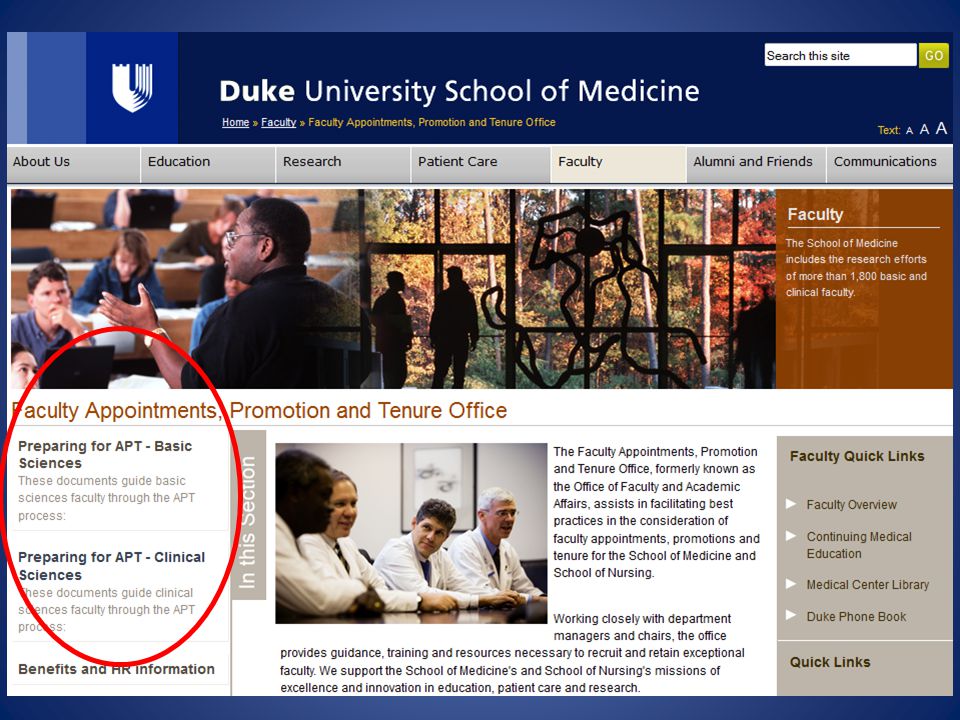
Task: Select the smallest text size A
Action: (x=909, y=130)
